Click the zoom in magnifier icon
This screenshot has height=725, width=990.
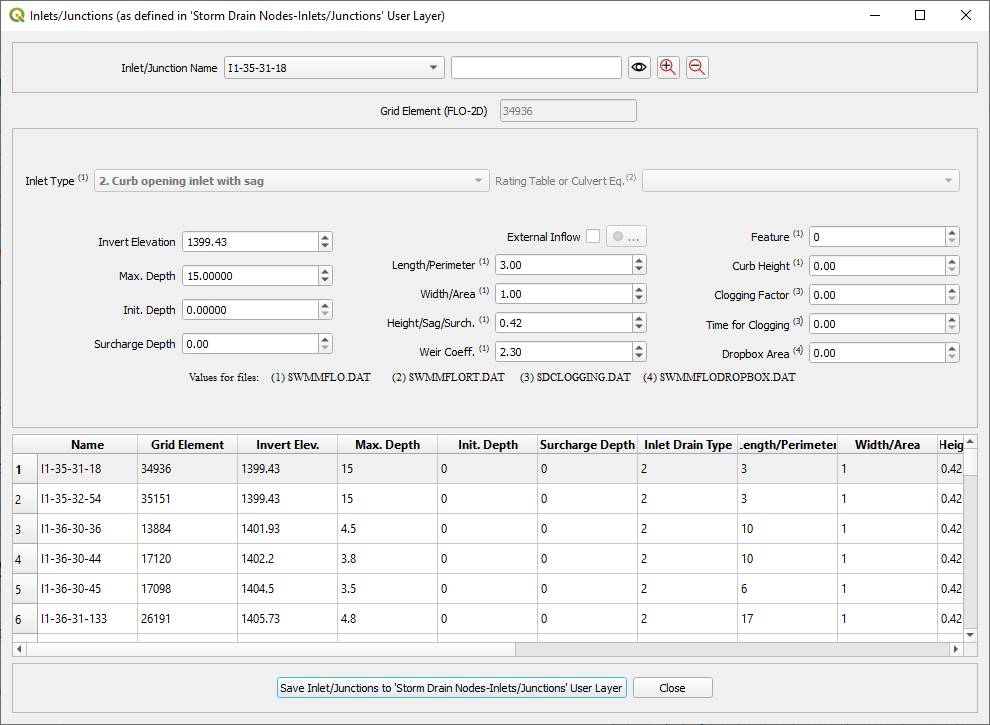click(668, 67)
